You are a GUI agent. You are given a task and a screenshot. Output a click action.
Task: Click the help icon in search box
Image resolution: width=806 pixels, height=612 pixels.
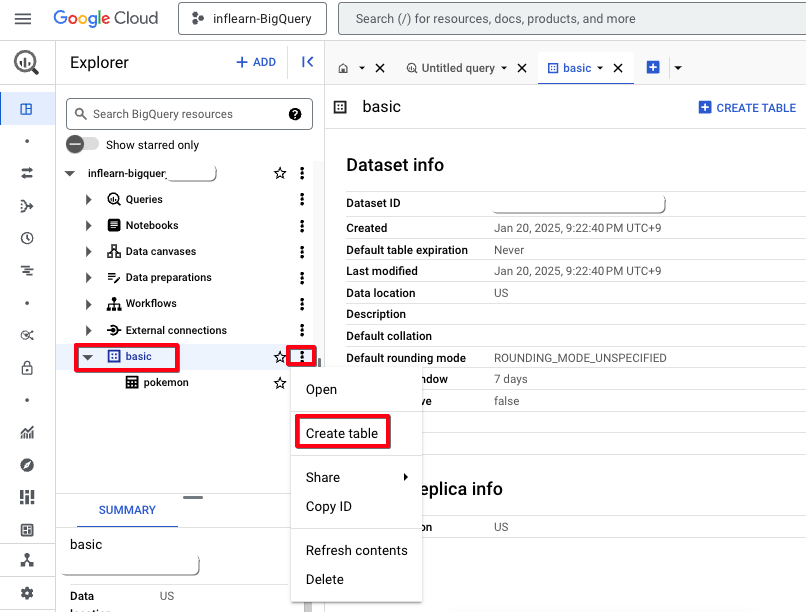(295, 114)
